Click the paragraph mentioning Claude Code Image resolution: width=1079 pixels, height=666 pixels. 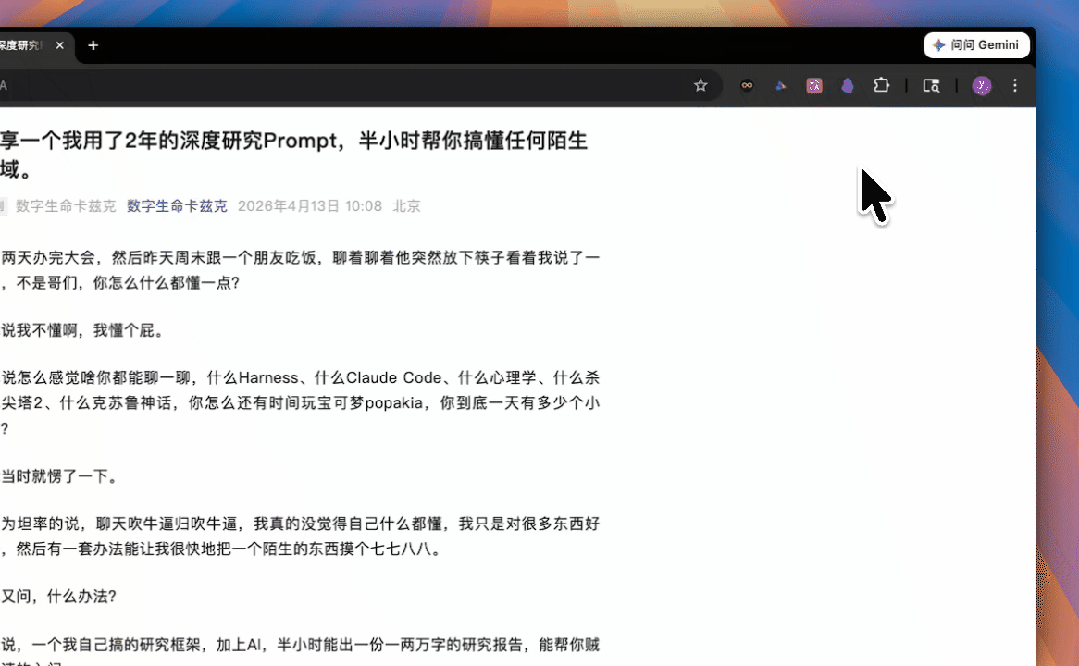click(300, 402)
